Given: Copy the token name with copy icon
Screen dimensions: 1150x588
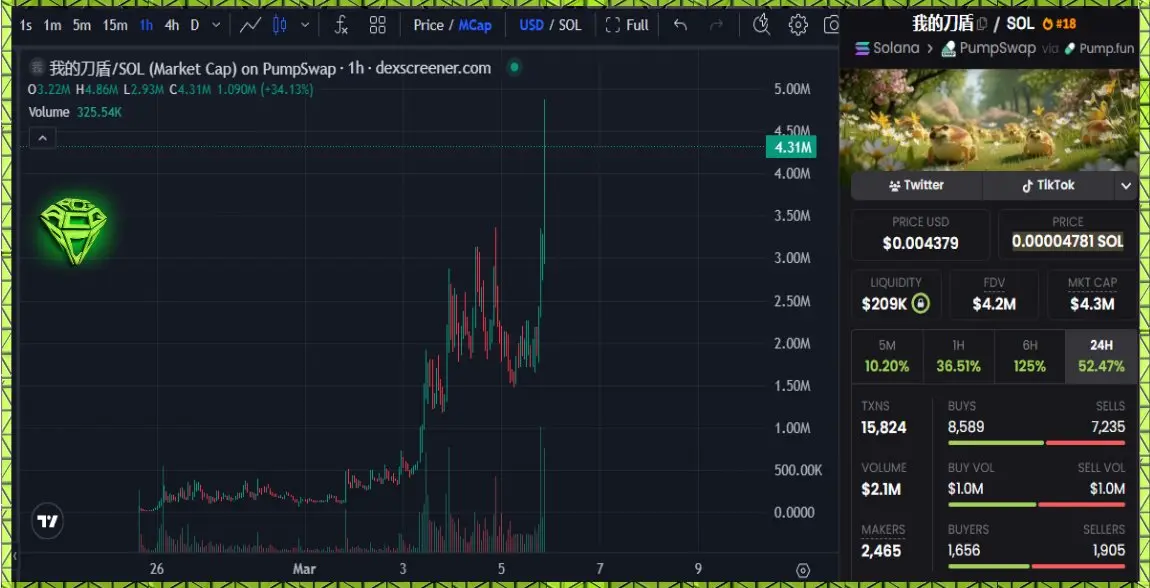Looking at the screenshot, I should (983, 24).
